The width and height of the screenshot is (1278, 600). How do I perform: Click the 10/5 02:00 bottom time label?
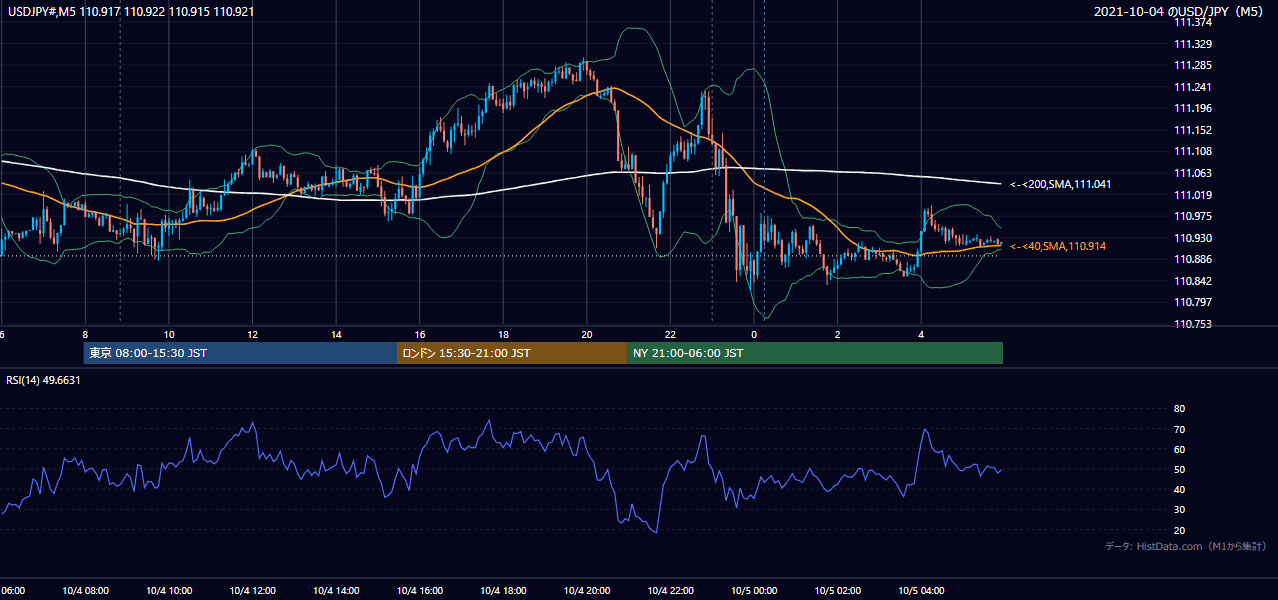[837, 590]
